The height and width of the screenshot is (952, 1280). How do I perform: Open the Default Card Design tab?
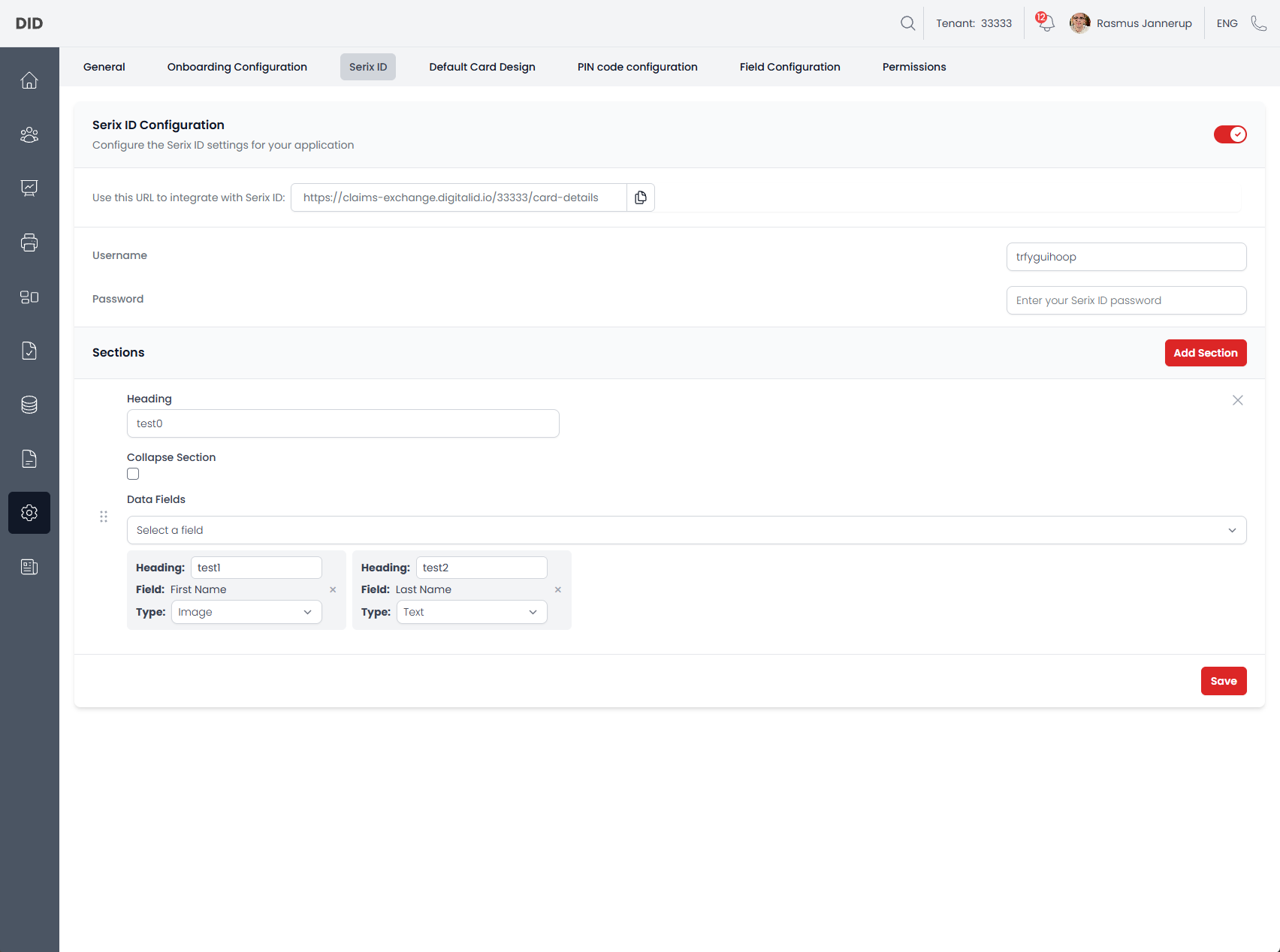[482, 67]
